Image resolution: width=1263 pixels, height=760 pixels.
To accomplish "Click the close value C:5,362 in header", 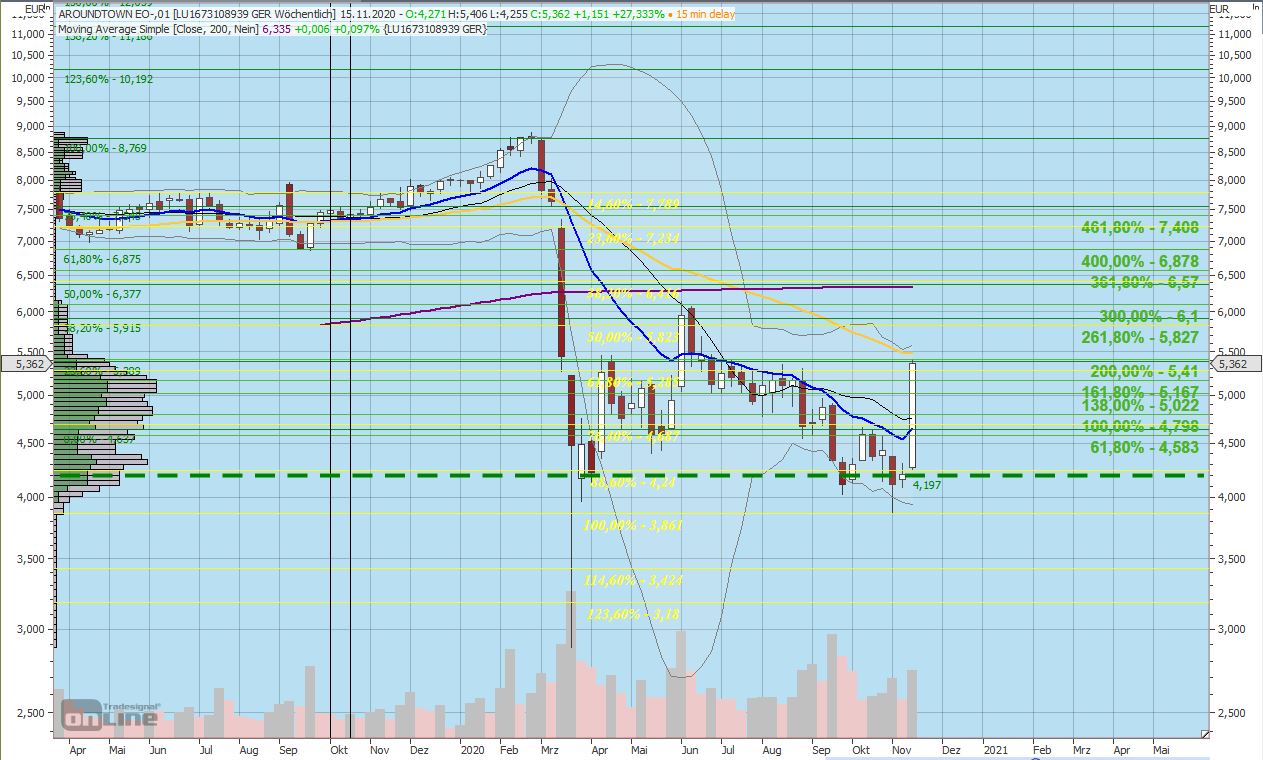I will [551, 14].
